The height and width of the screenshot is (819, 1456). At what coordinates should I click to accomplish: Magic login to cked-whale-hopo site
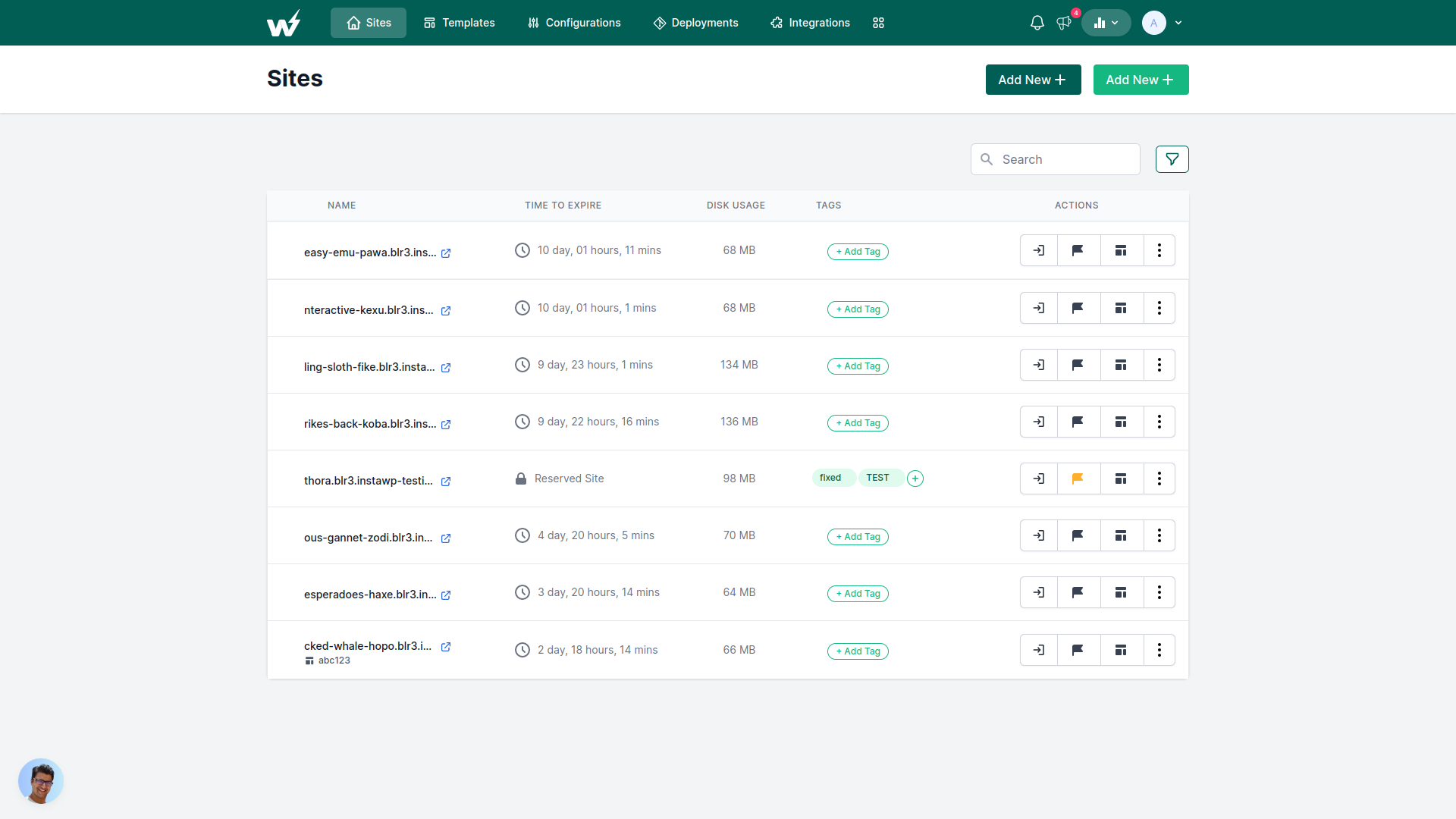click(1039, 650)
